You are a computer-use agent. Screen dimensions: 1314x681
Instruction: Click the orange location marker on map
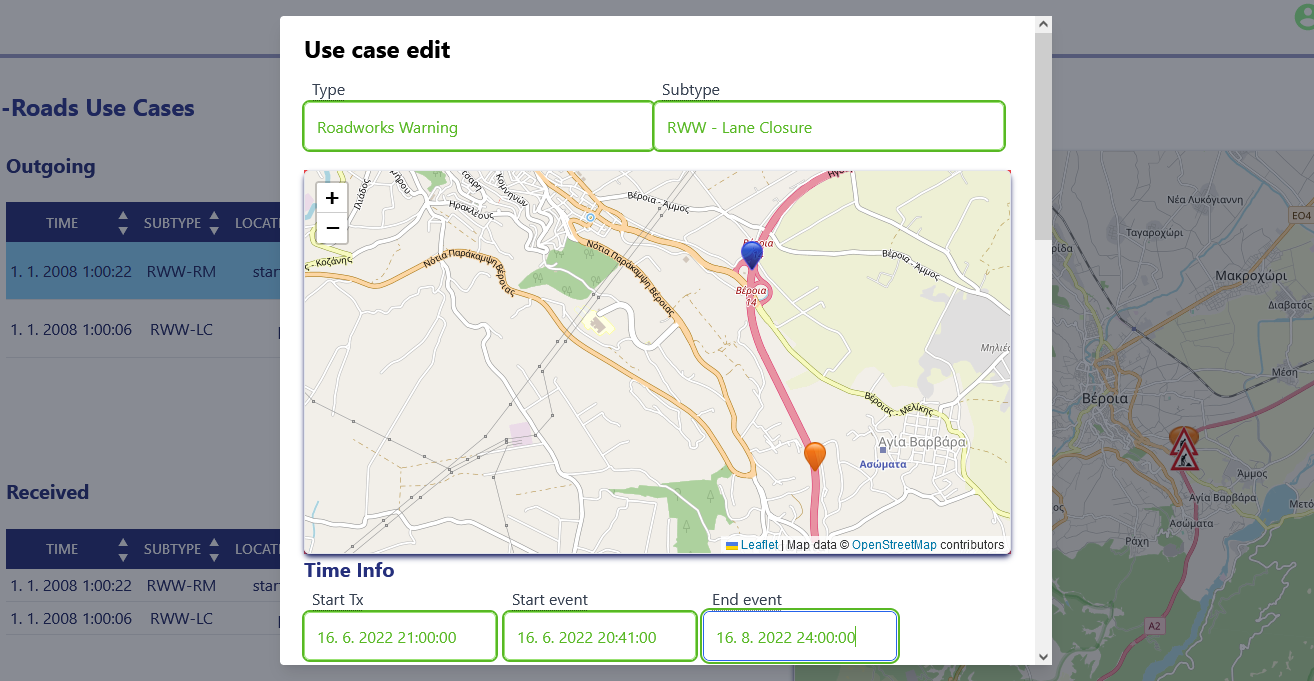[x=815, y=455]
